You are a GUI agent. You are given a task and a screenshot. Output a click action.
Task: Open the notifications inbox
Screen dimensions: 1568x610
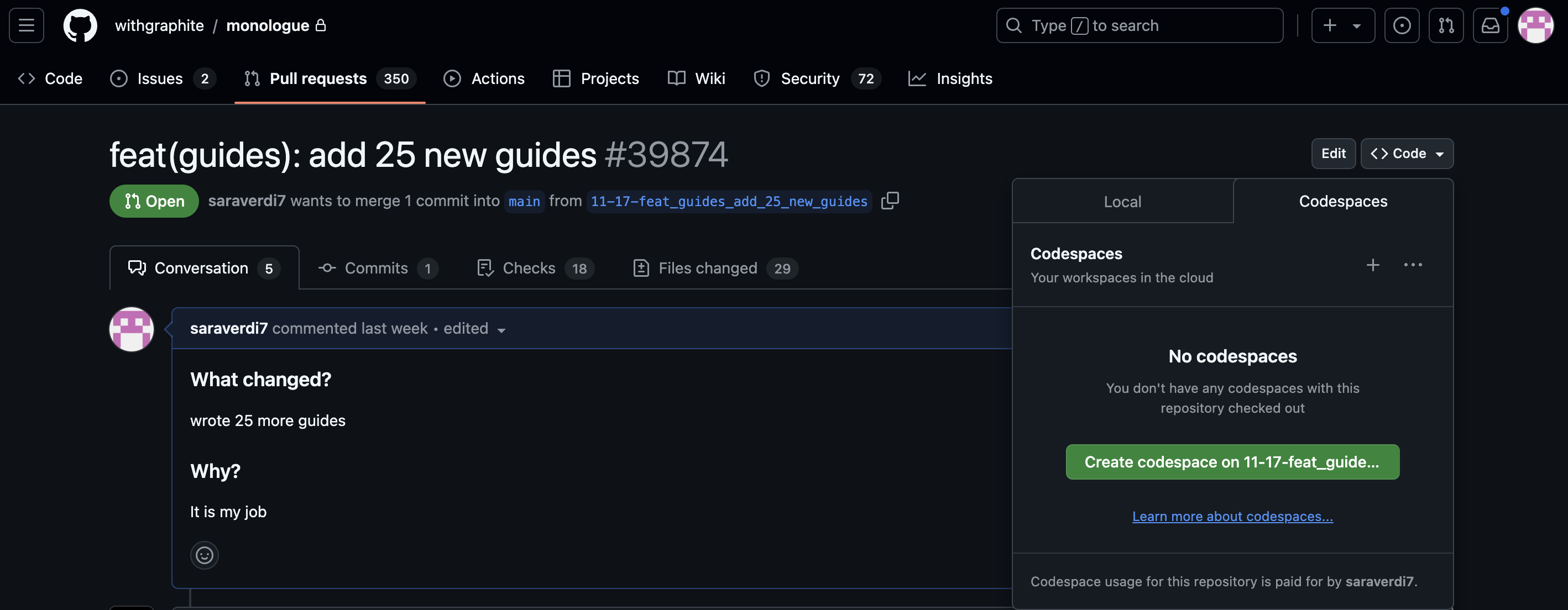1490,25
